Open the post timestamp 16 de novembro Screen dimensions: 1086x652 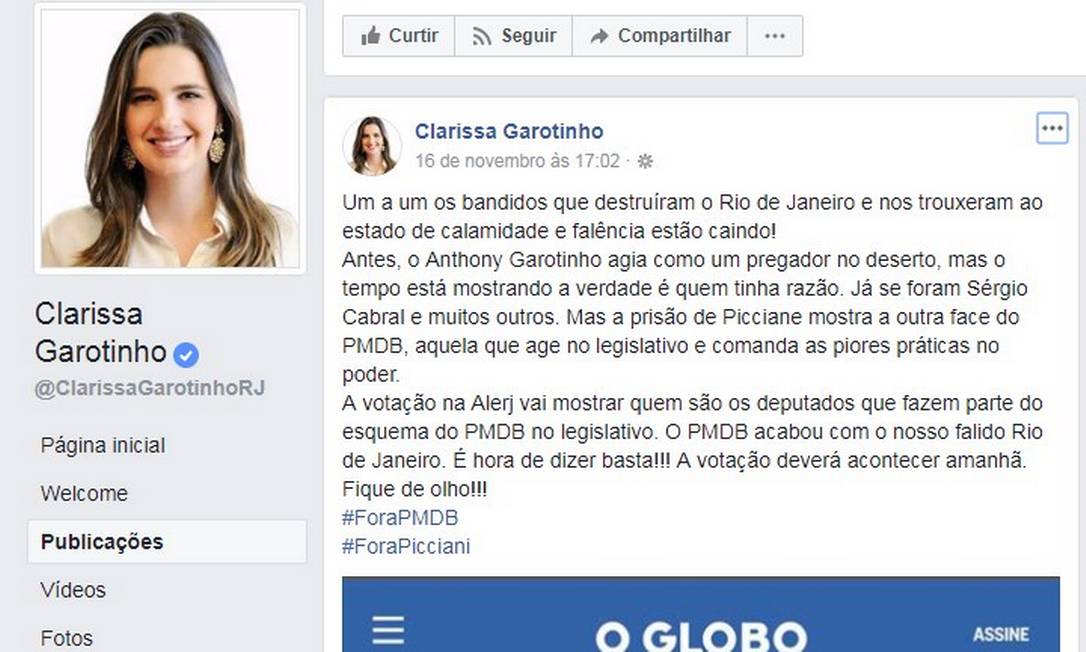pos(517,161)
